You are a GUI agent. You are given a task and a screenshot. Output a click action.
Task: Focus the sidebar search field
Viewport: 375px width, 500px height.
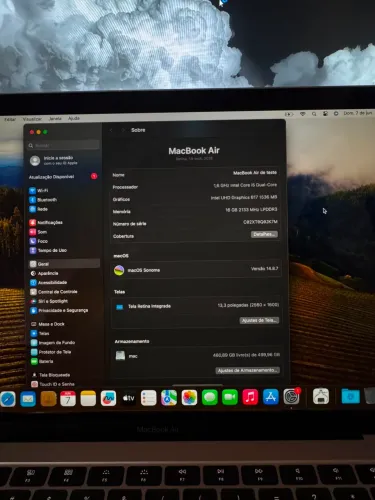pos(63,145)
